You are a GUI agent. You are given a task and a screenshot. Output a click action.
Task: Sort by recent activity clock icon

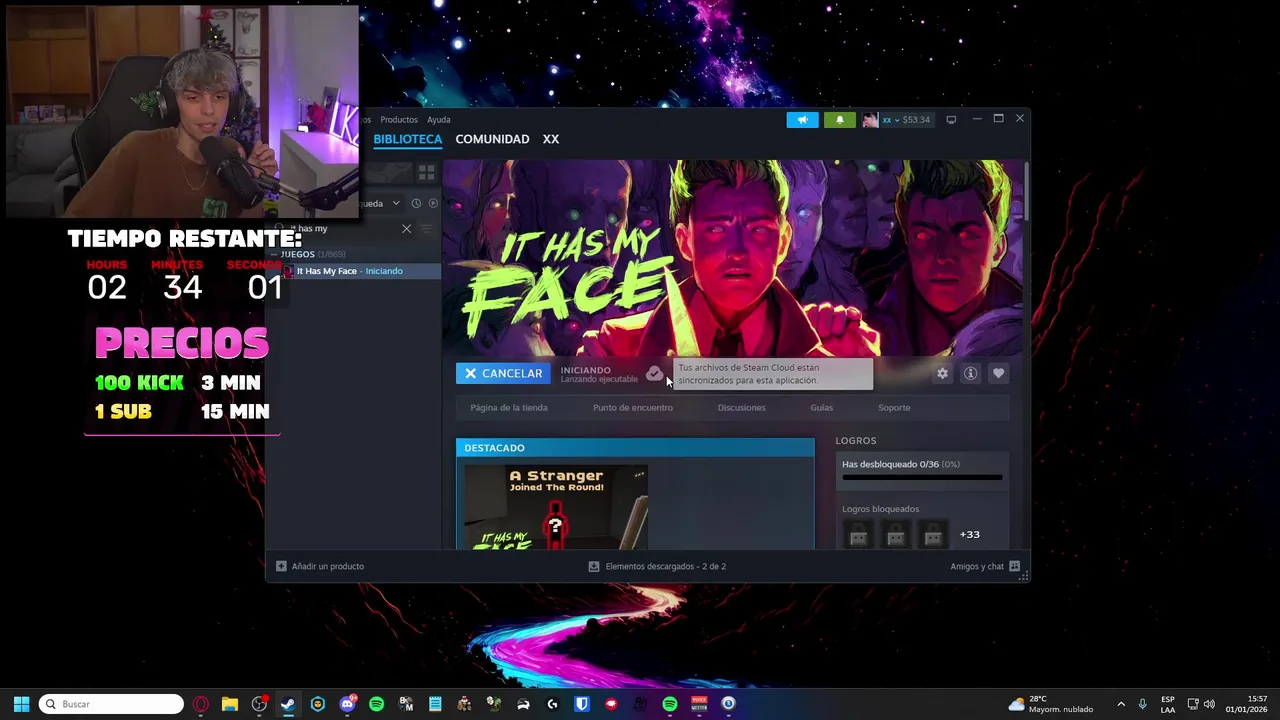pyautogui.click(x=416, y=203)
